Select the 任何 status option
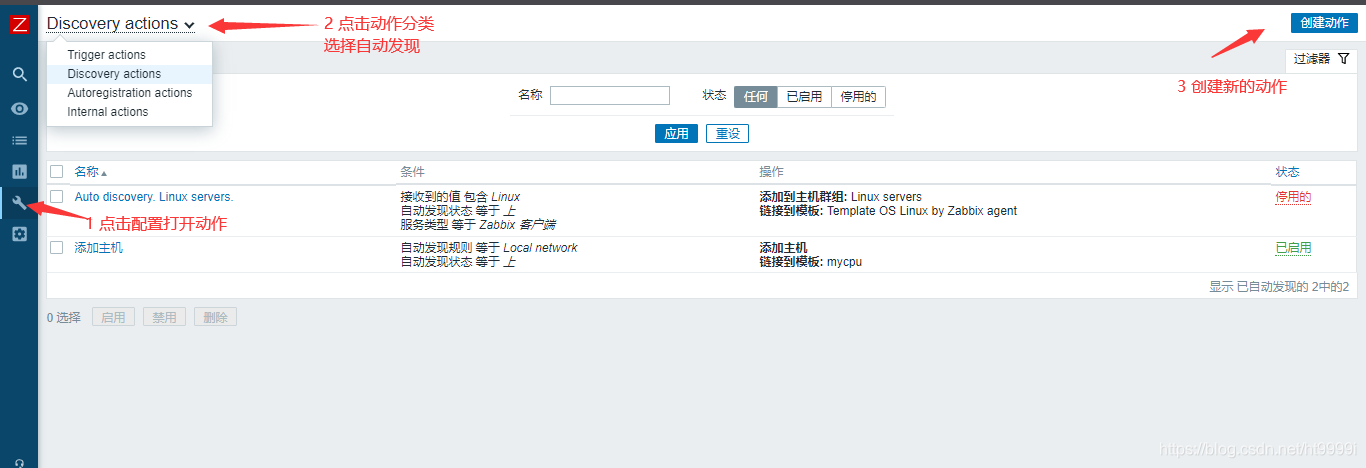This screenshot has height=468, width=1366. (756, 97)
